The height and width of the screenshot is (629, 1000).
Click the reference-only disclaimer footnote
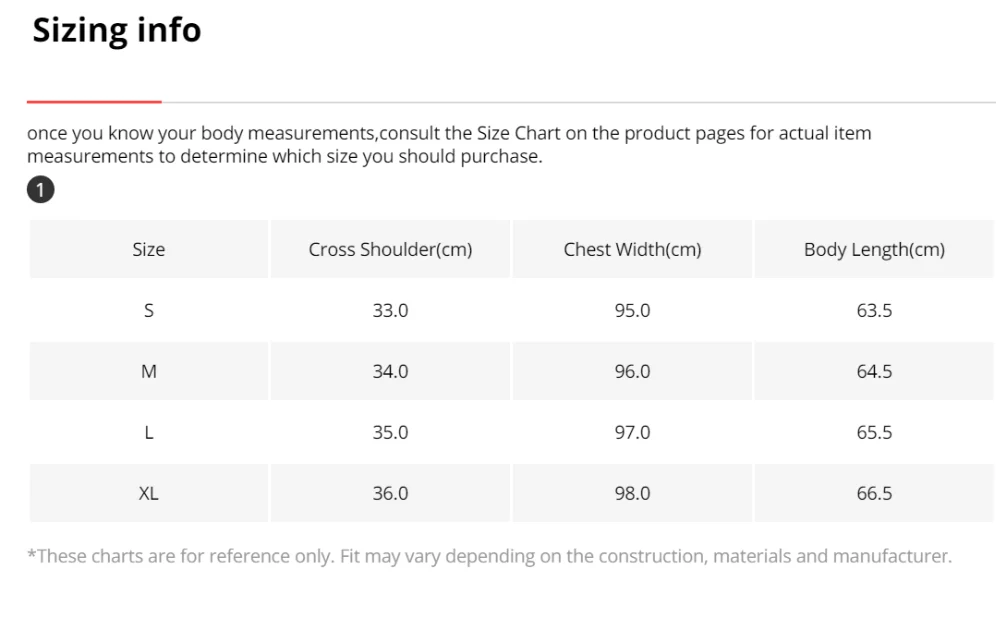489,556
